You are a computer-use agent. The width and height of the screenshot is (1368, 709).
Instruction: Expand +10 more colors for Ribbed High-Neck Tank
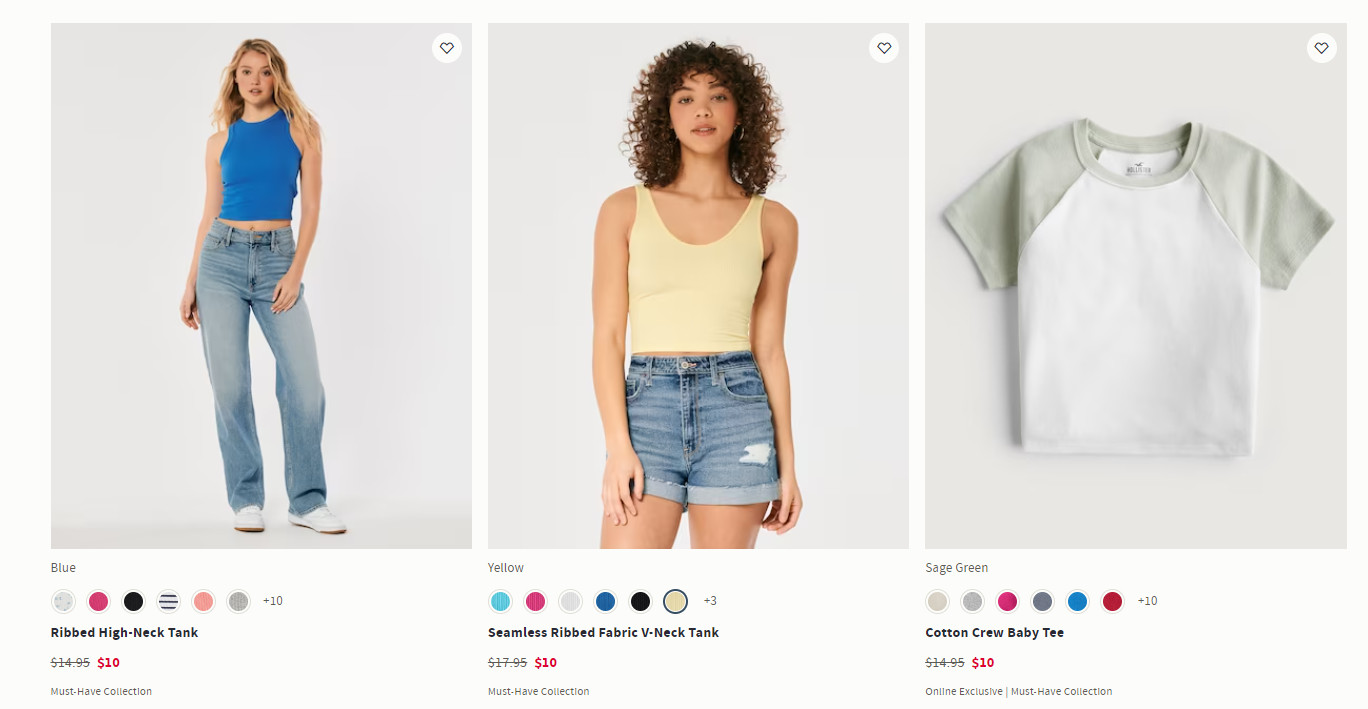pyautogui.click(x=273, y=601)
